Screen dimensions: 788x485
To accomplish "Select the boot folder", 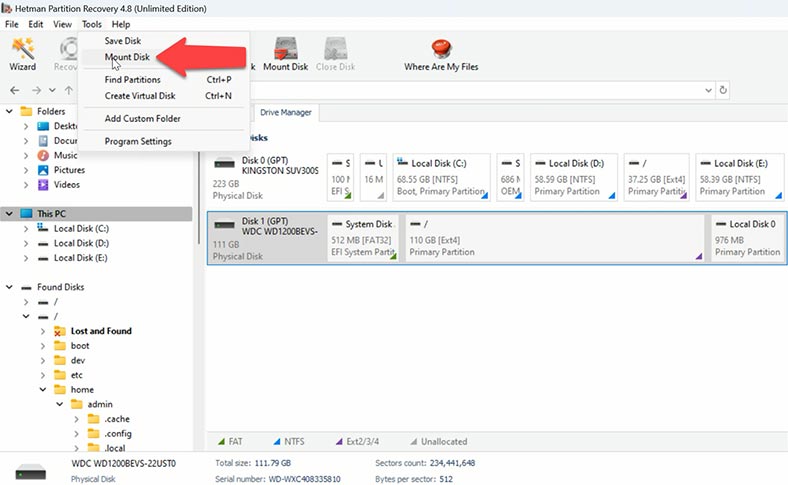I will pyautogui.click(x=80, y=346).
